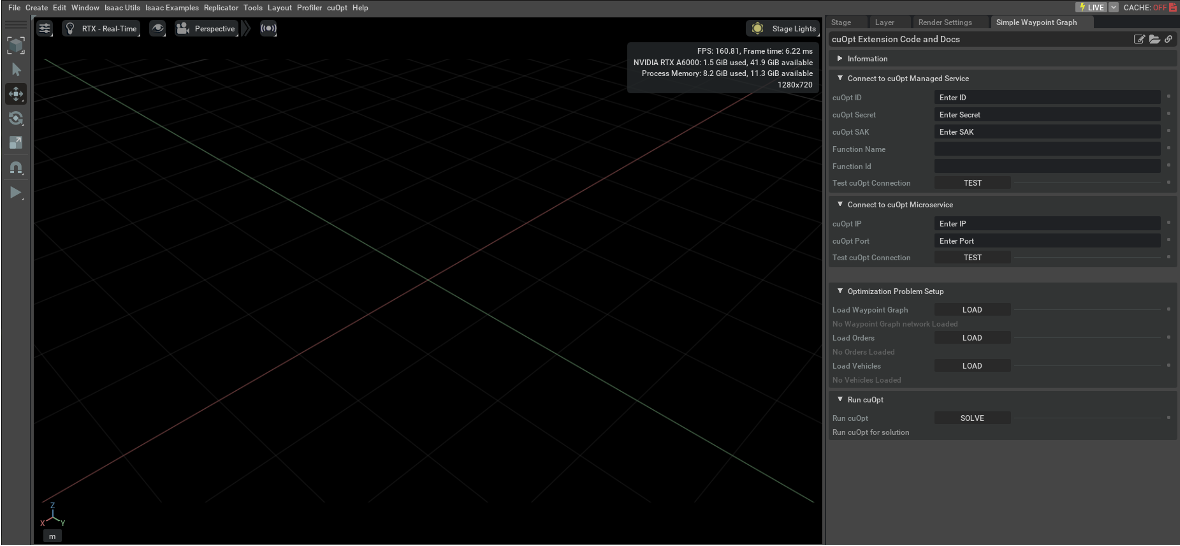Start simulation with the Play button
Screen dimensions: 1180x546
click(x=16, y=193)
